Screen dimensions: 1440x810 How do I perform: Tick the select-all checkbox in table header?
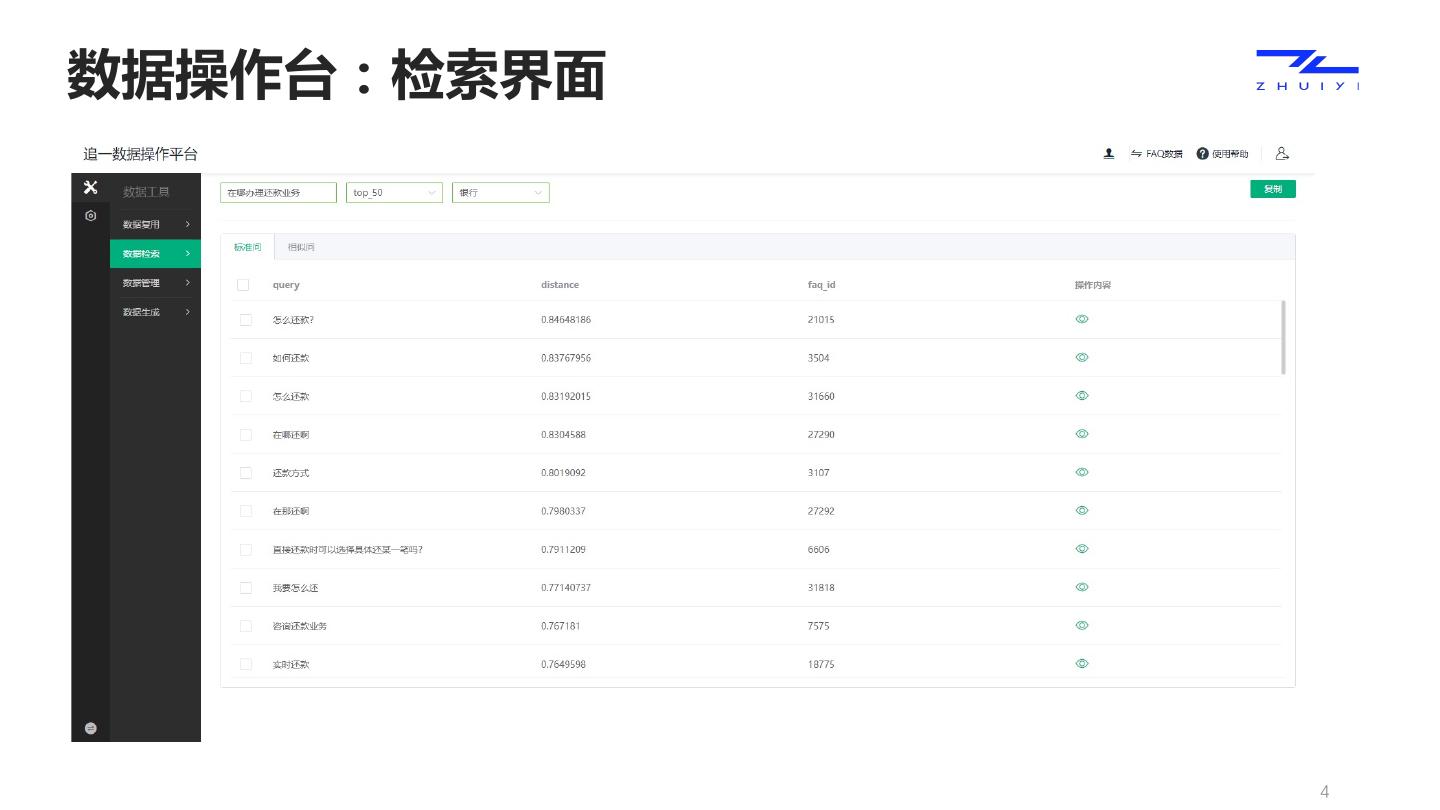pos(243,285)
